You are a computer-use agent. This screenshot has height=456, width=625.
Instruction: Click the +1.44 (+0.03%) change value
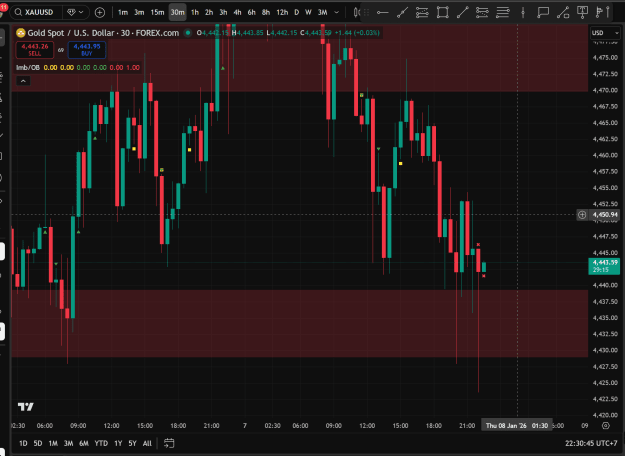tap(356, 33)
